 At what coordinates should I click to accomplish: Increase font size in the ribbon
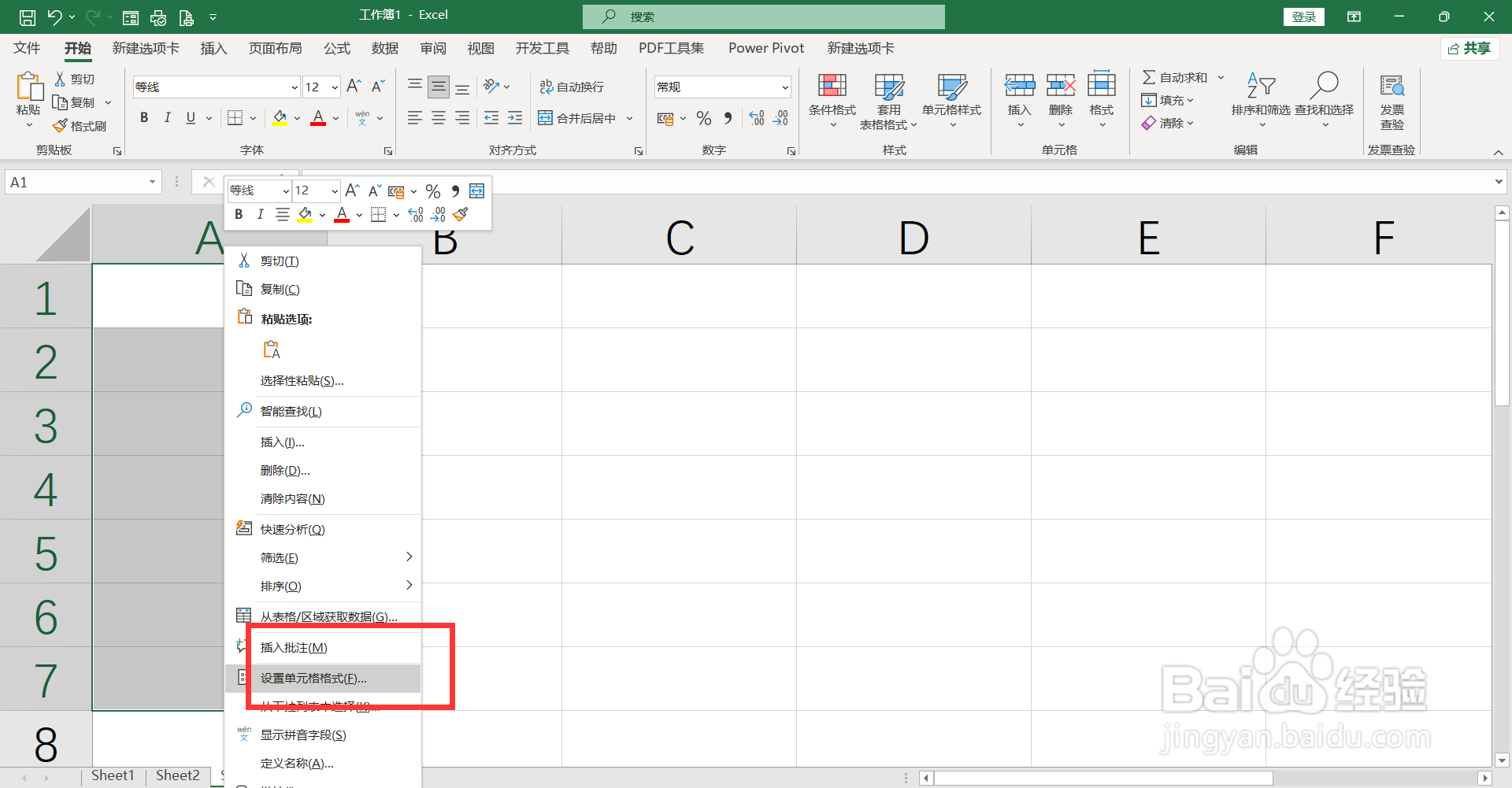point(354,86)
